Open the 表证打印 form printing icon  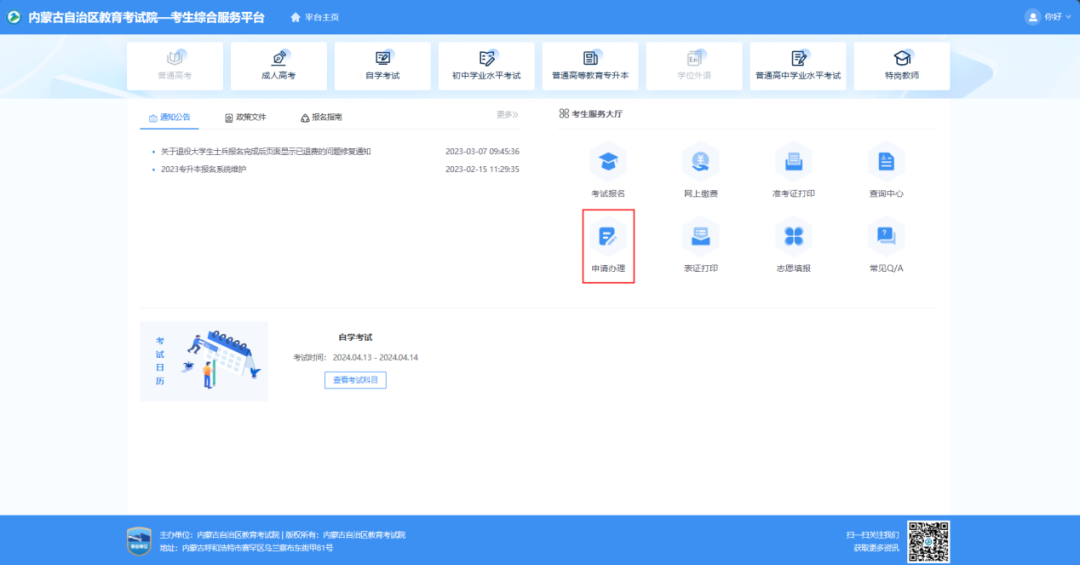pyautogui.click(x=700, y=237)
